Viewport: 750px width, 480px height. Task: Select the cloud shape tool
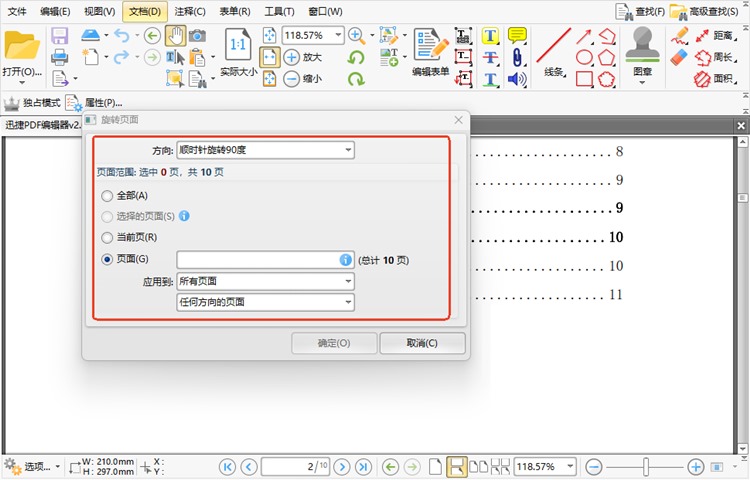pyautogui.click(x=607, y=79)
